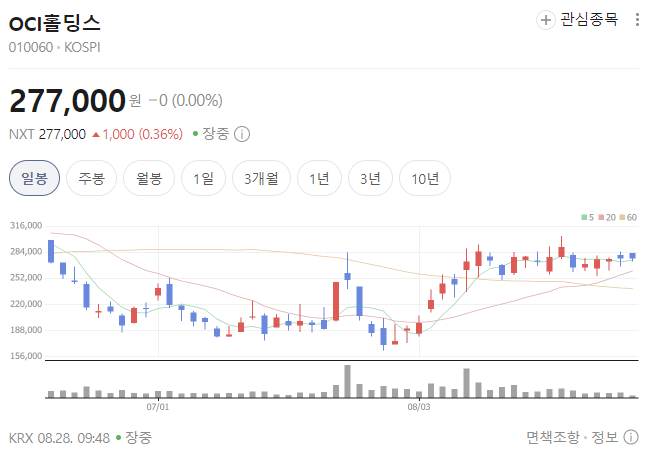Click the 관심종목 watchlist label
The width and height of the screenshot is (652, 458).
coord(589,20)
